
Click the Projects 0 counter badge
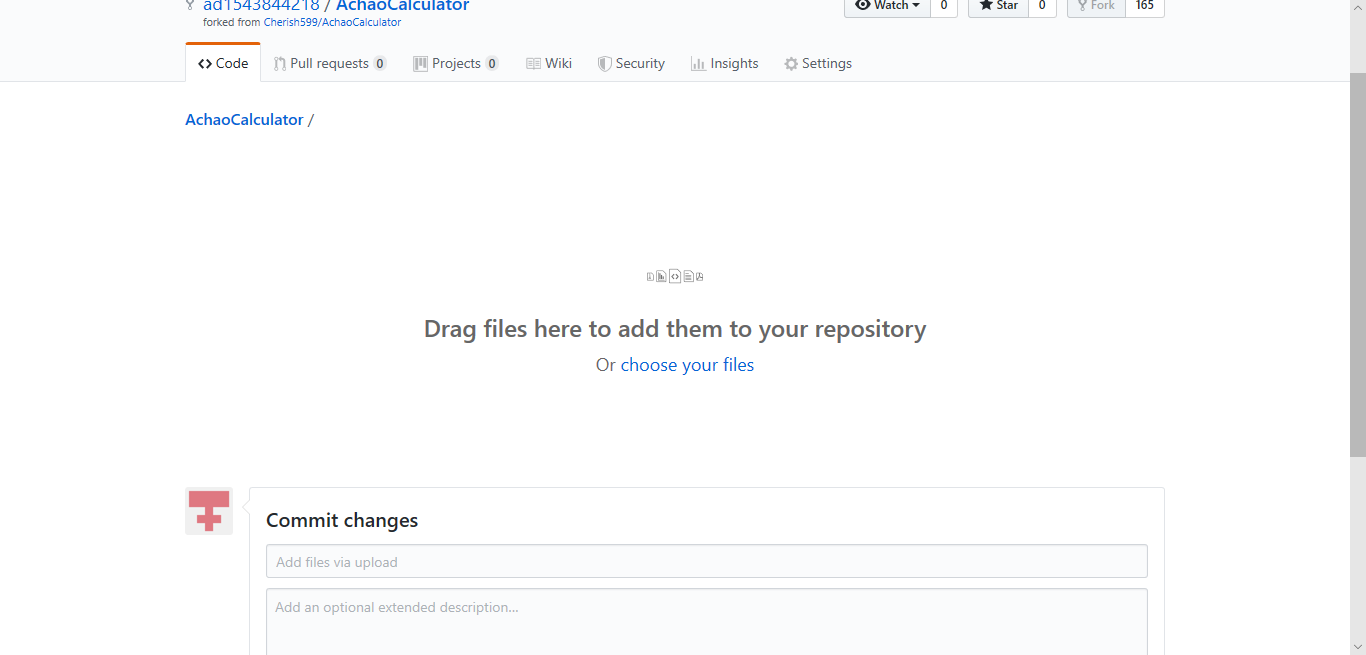(x=492, y=64)
